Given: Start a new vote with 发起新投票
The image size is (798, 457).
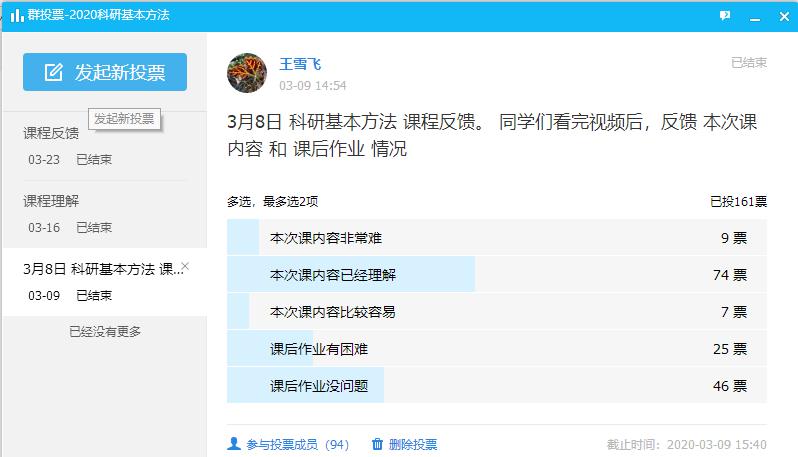Looking at the screenshot, I should [105, 72].
